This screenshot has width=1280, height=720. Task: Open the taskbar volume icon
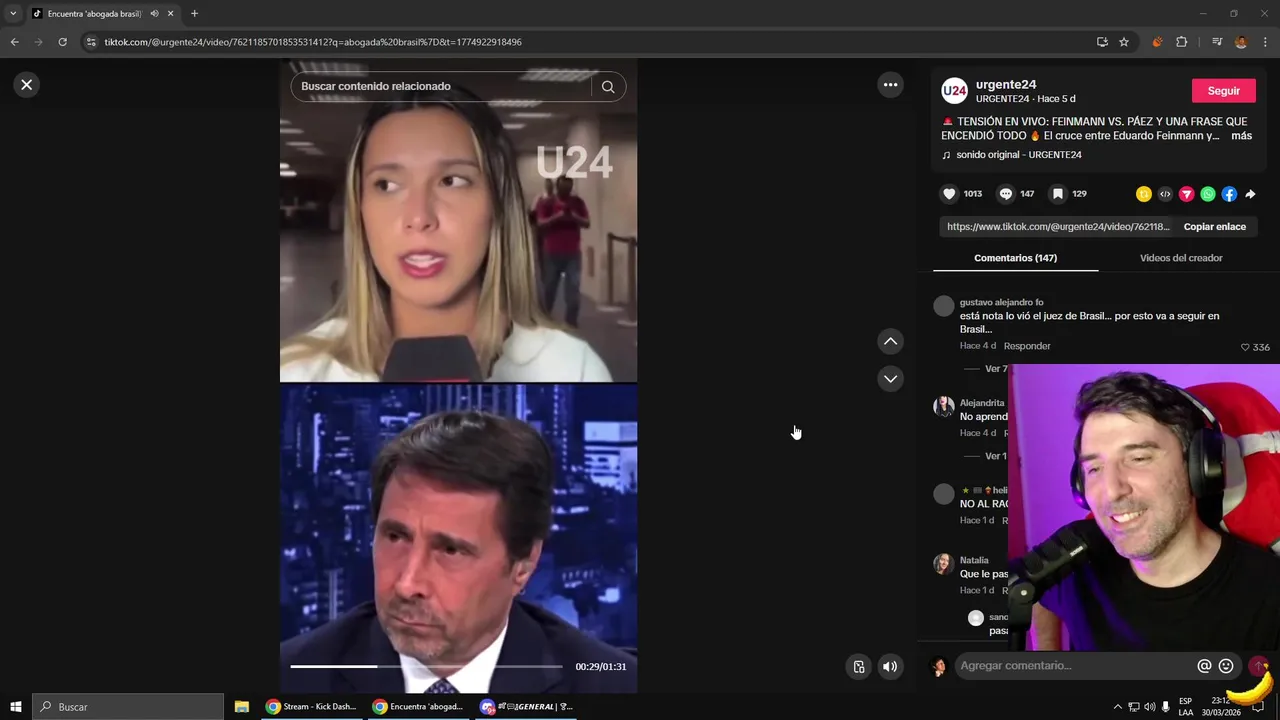click(1150, 707)
